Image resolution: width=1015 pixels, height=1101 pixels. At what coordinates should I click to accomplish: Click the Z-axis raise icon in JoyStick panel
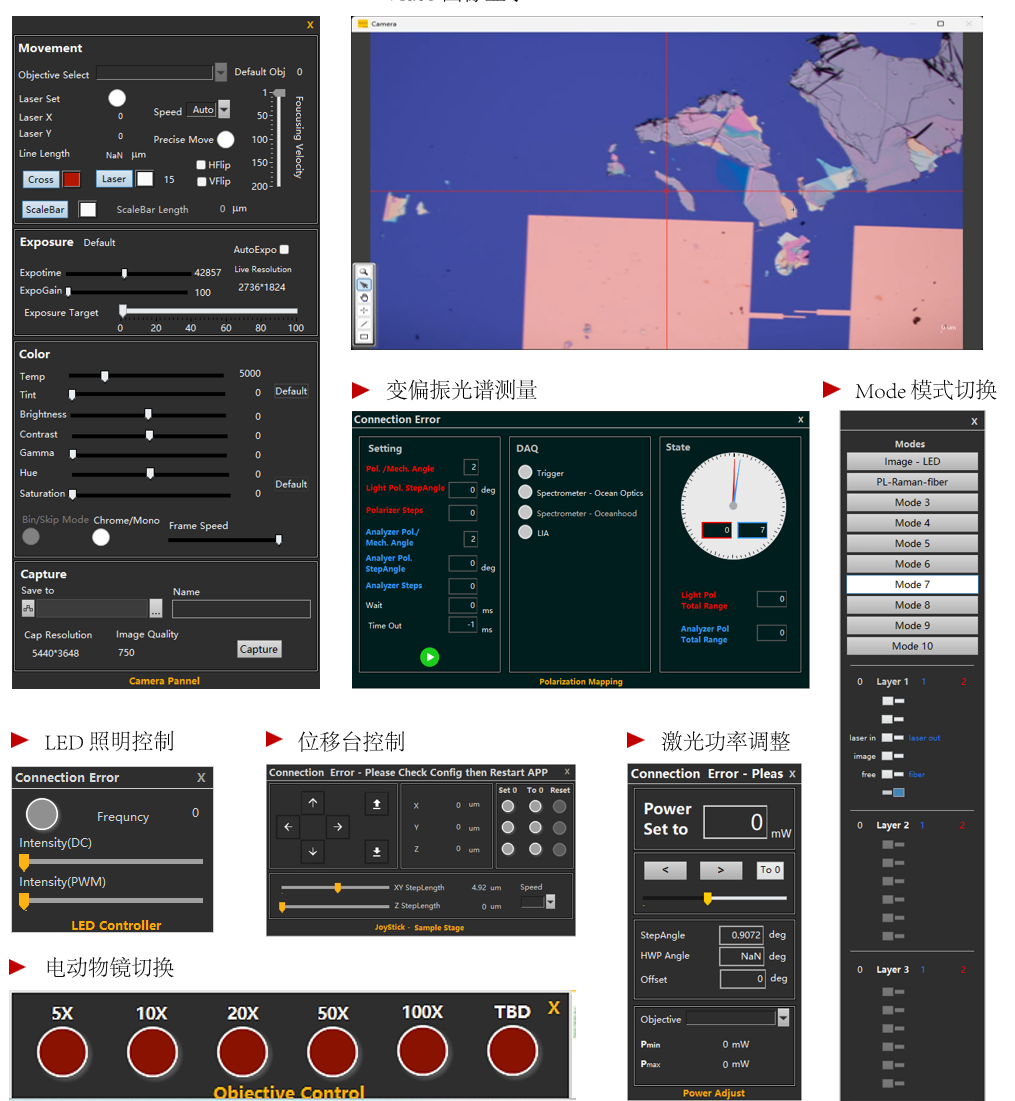point(376,804)
